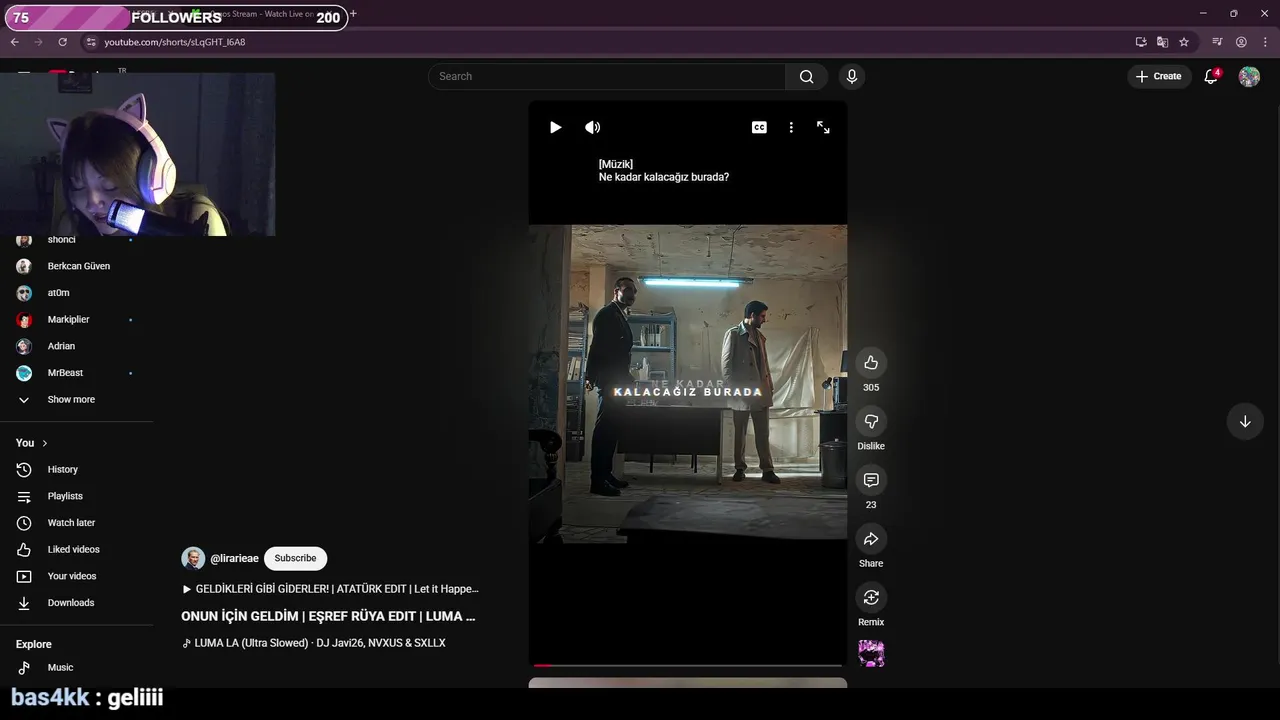Open notifications bell
Screen dimensions: 1280x720
[x=1211, y=76]
